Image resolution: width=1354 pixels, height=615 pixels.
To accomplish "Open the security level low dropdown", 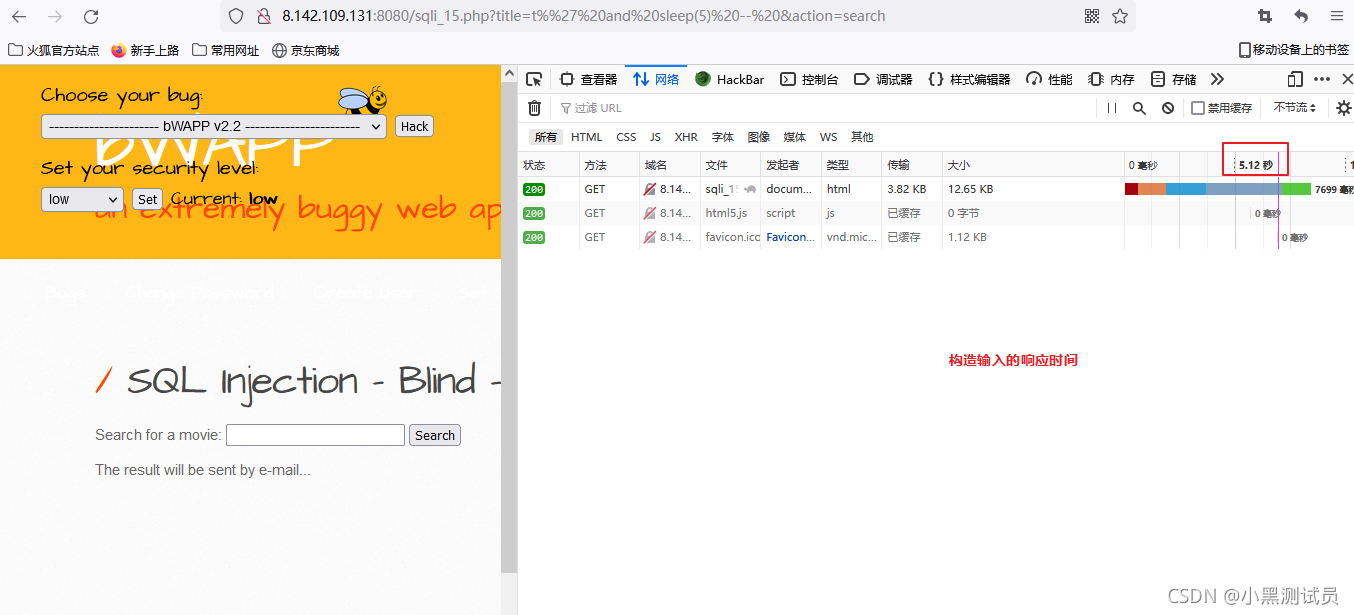I will [x=82, y=199].
